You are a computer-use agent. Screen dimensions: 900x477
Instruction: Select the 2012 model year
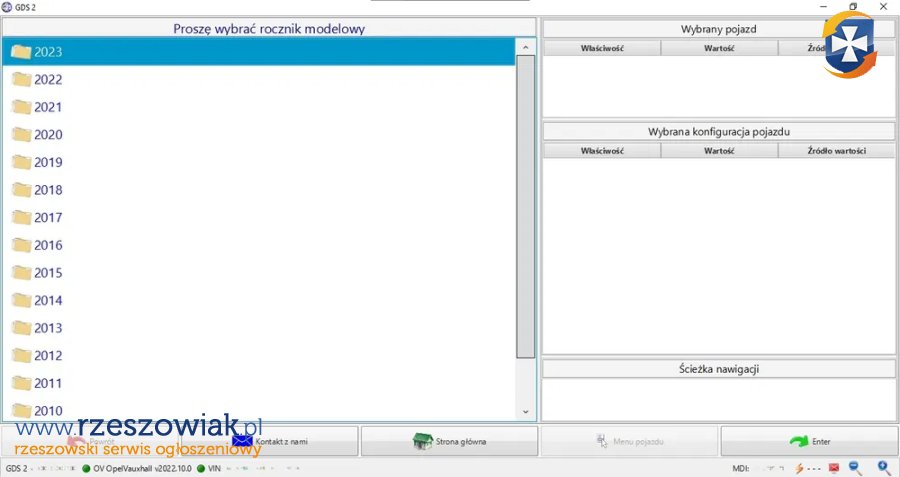click(48, 355)
